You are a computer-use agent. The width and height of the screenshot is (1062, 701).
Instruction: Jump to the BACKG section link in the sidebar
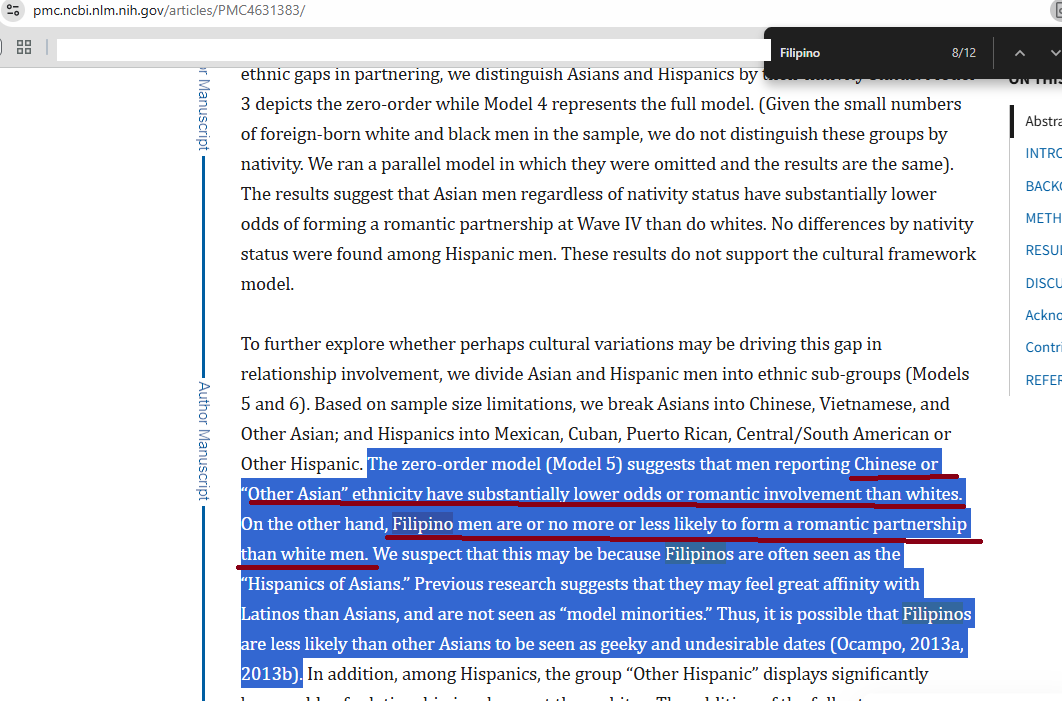tap(1043, 186)
